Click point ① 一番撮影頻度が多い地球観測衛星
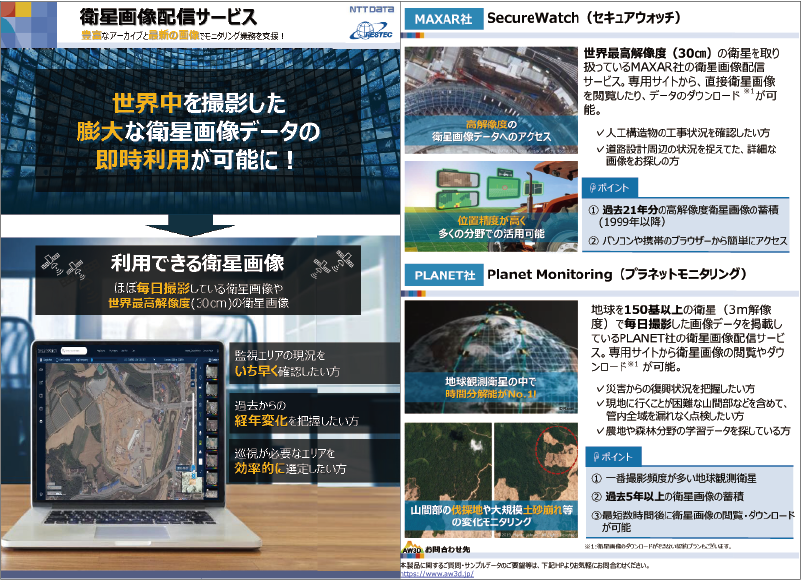Screen dimensions: 801x580 (x=674, y=478)
